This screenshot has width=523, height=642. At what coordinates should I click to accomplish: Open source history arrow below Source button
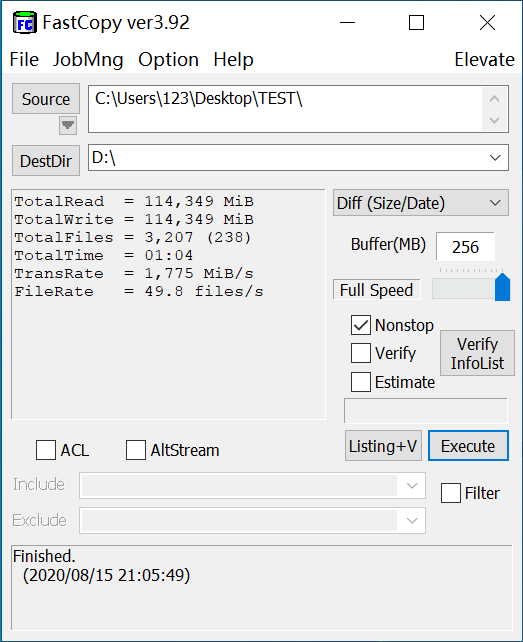(68, 125)
